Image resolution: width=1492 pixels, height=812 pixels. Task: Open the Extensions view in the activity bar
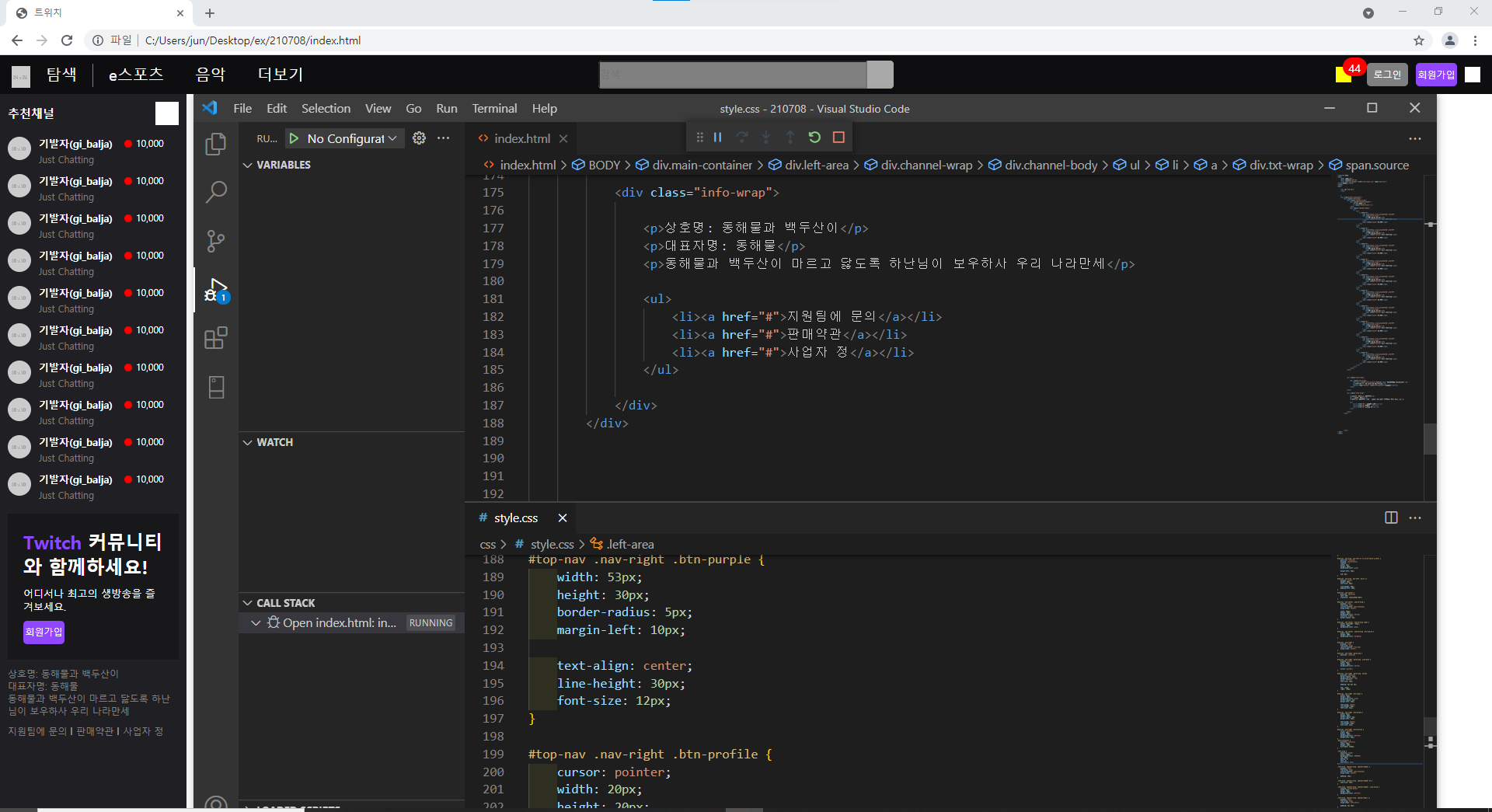[215, 338]
